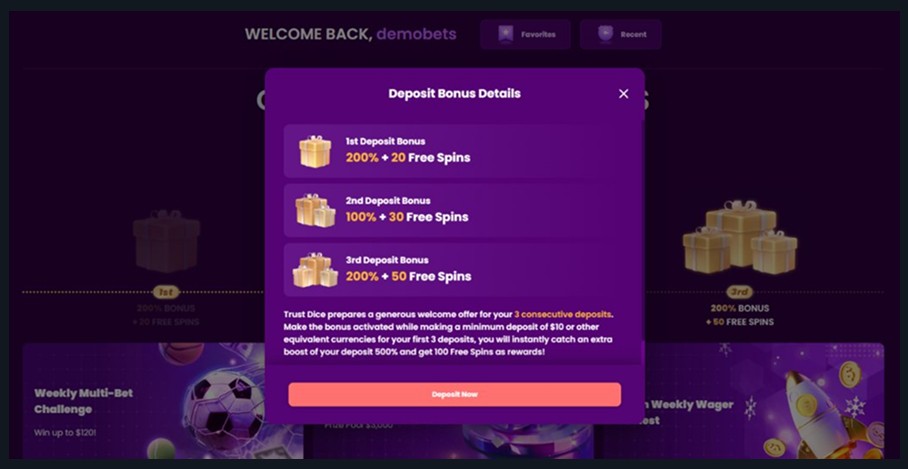Click the Deposit Now button

coord(455,394)
